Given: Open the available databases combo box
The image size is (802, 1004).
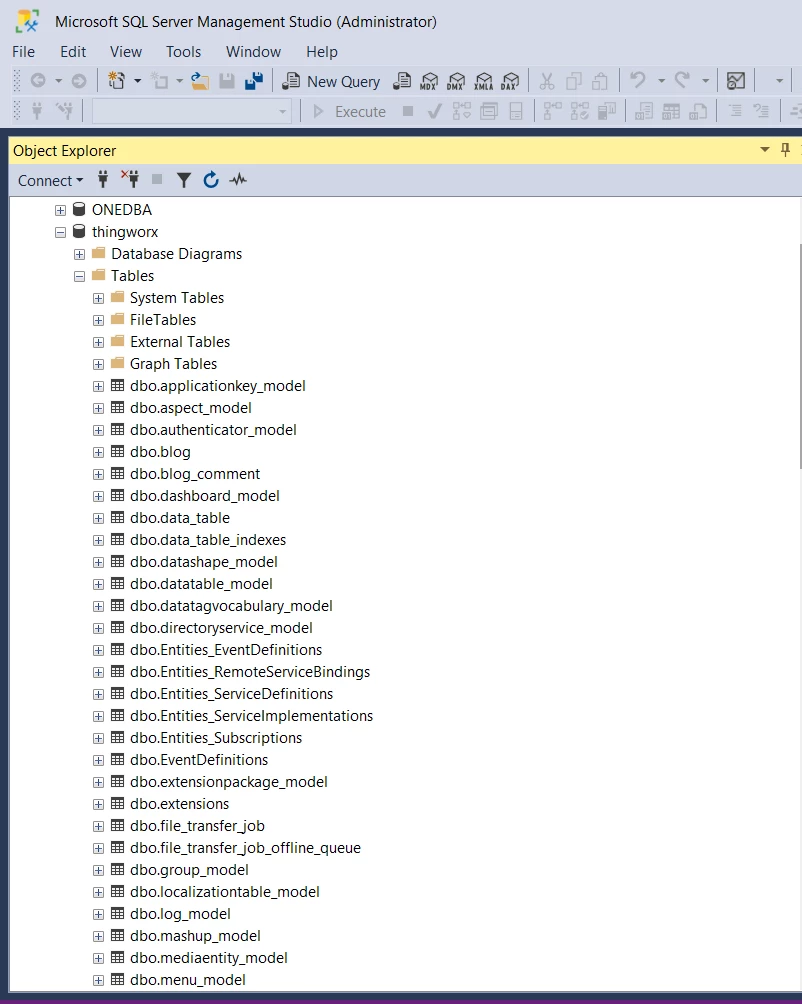Looking at the screenshot, I should tap(191, 112).
